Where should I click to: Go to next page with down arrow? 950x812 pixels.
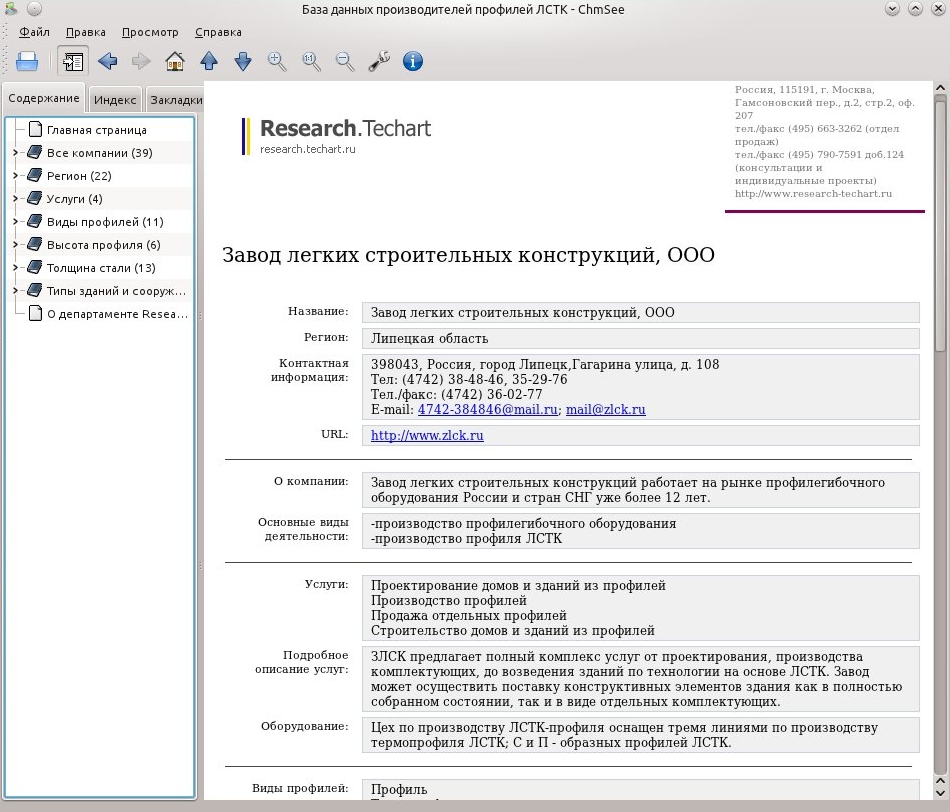(x=243, y=61)
